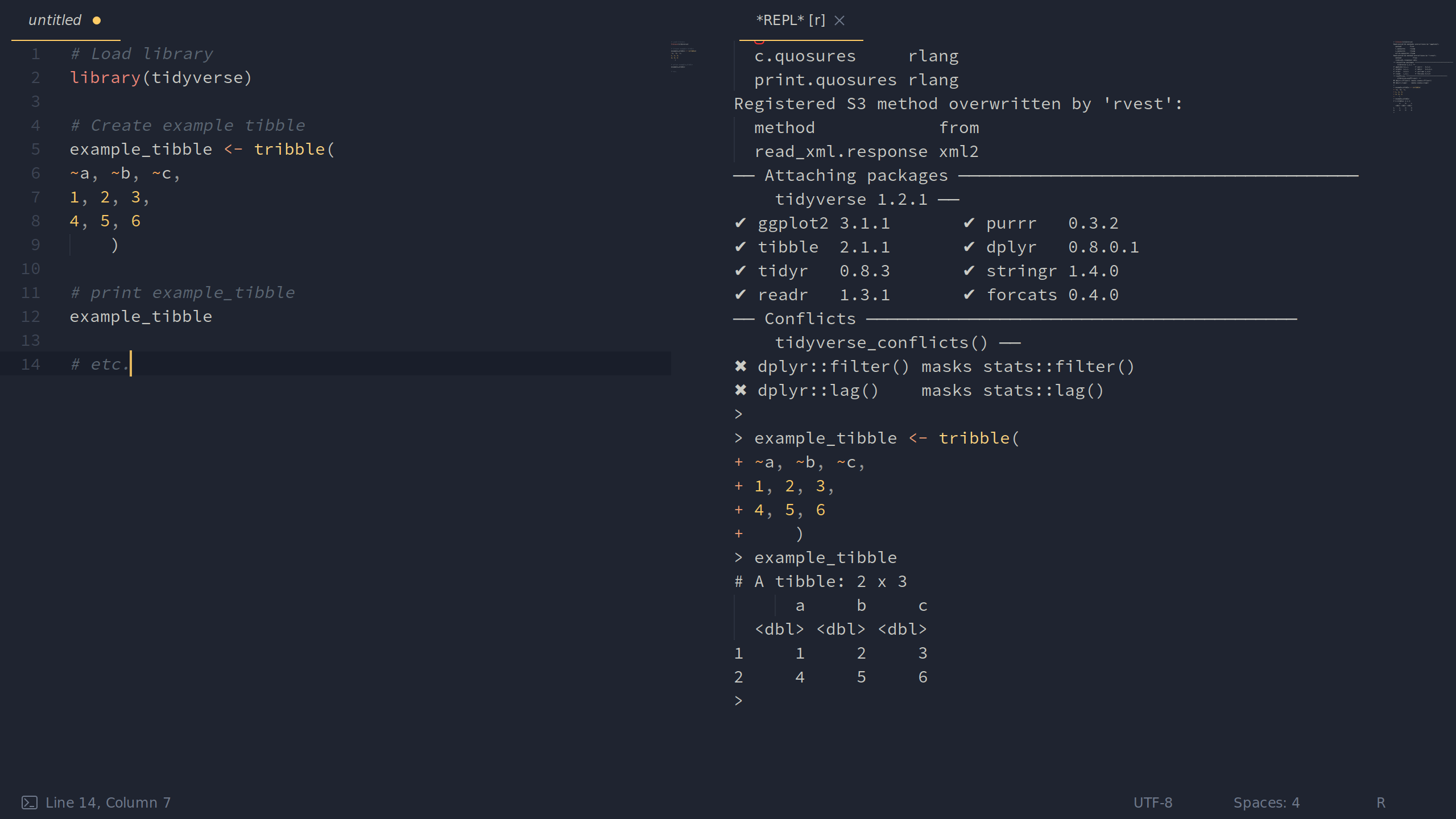Open the 'Spaces: 4' indentation menu
1456x819 pixels.
(1267, 803)
